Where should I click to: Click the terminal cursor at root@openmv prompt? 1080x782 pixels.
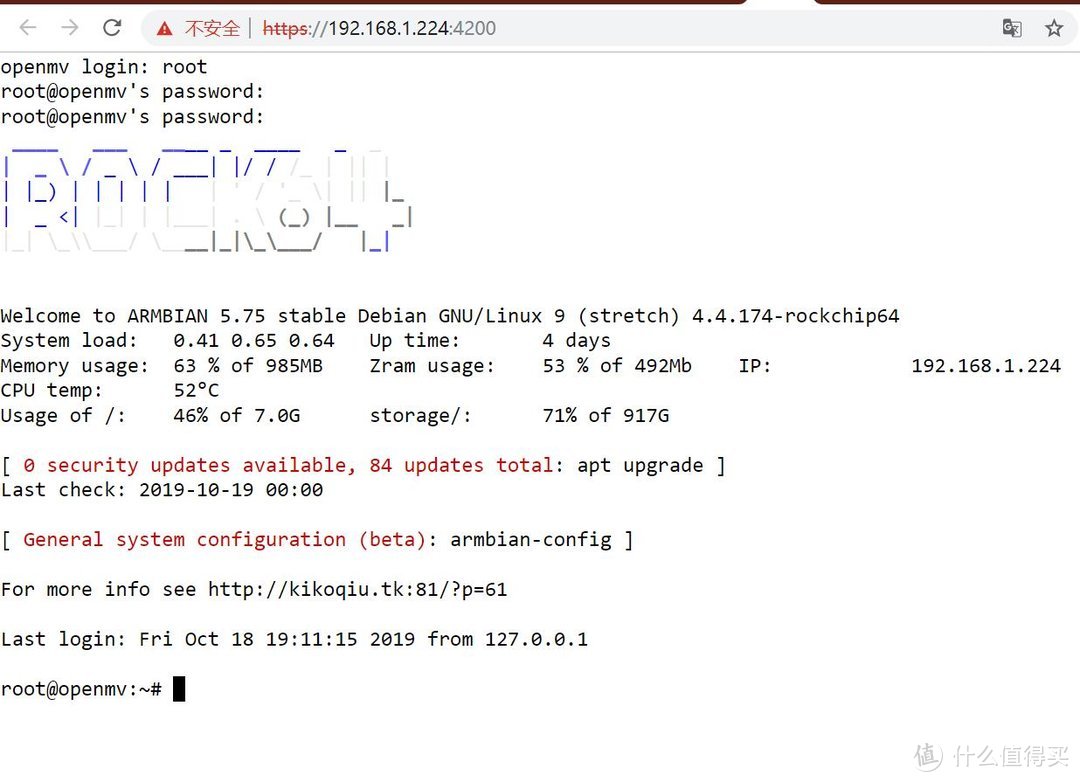pos(179,688)
